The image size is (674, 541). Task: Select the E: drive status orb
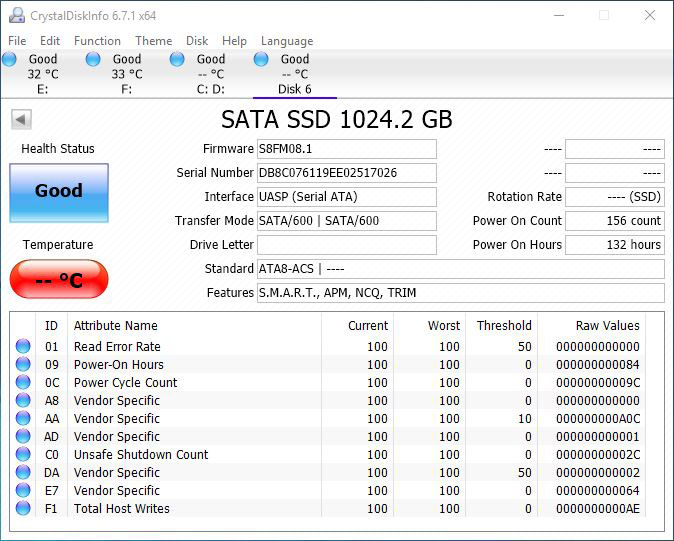pyautogui.click(x=10, y=60)
